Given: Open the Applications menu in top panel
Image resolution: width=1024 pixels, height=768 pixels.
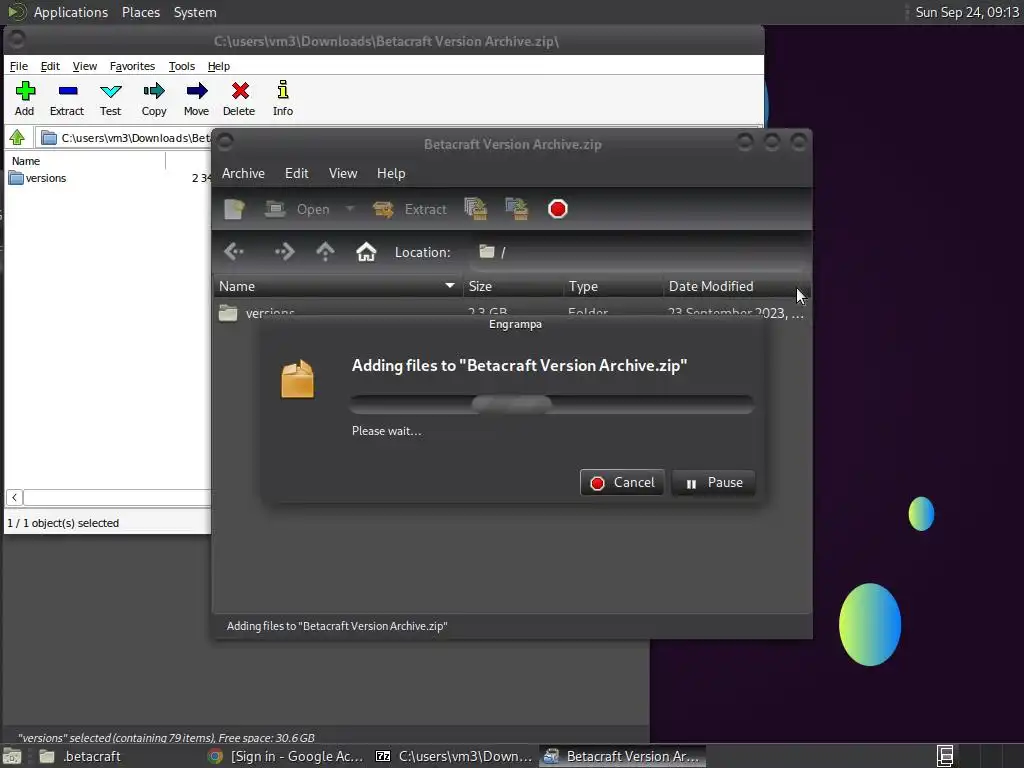Looking at the screenshot, I should point(71,12).
